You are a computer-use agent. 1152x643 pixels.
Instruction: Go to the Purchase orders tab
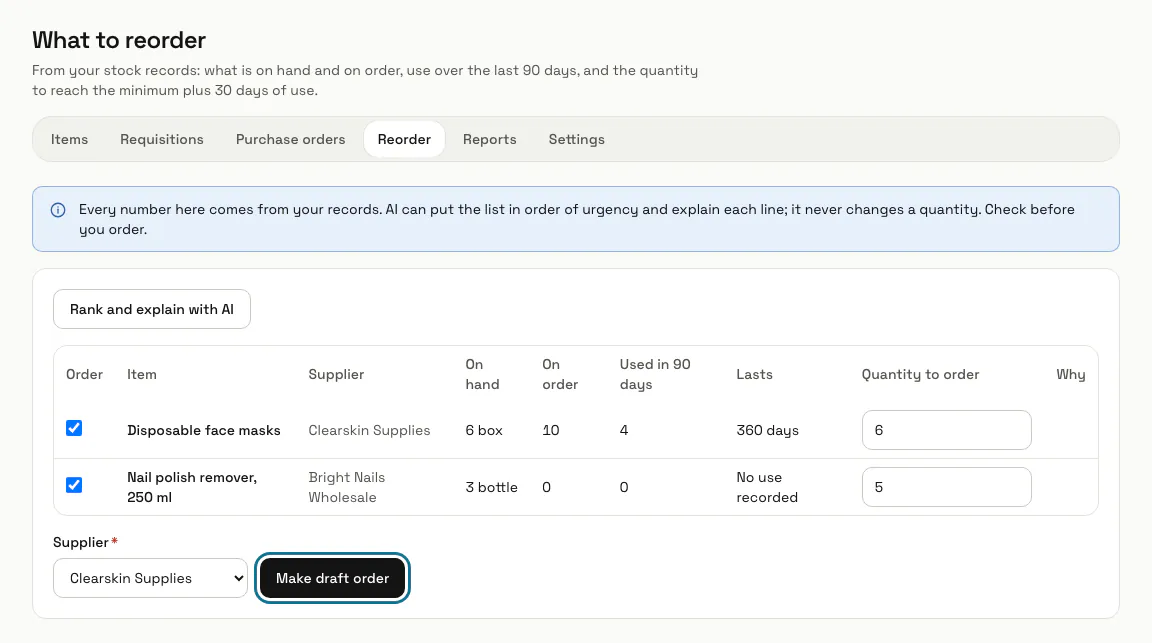[x=290, y=140]
